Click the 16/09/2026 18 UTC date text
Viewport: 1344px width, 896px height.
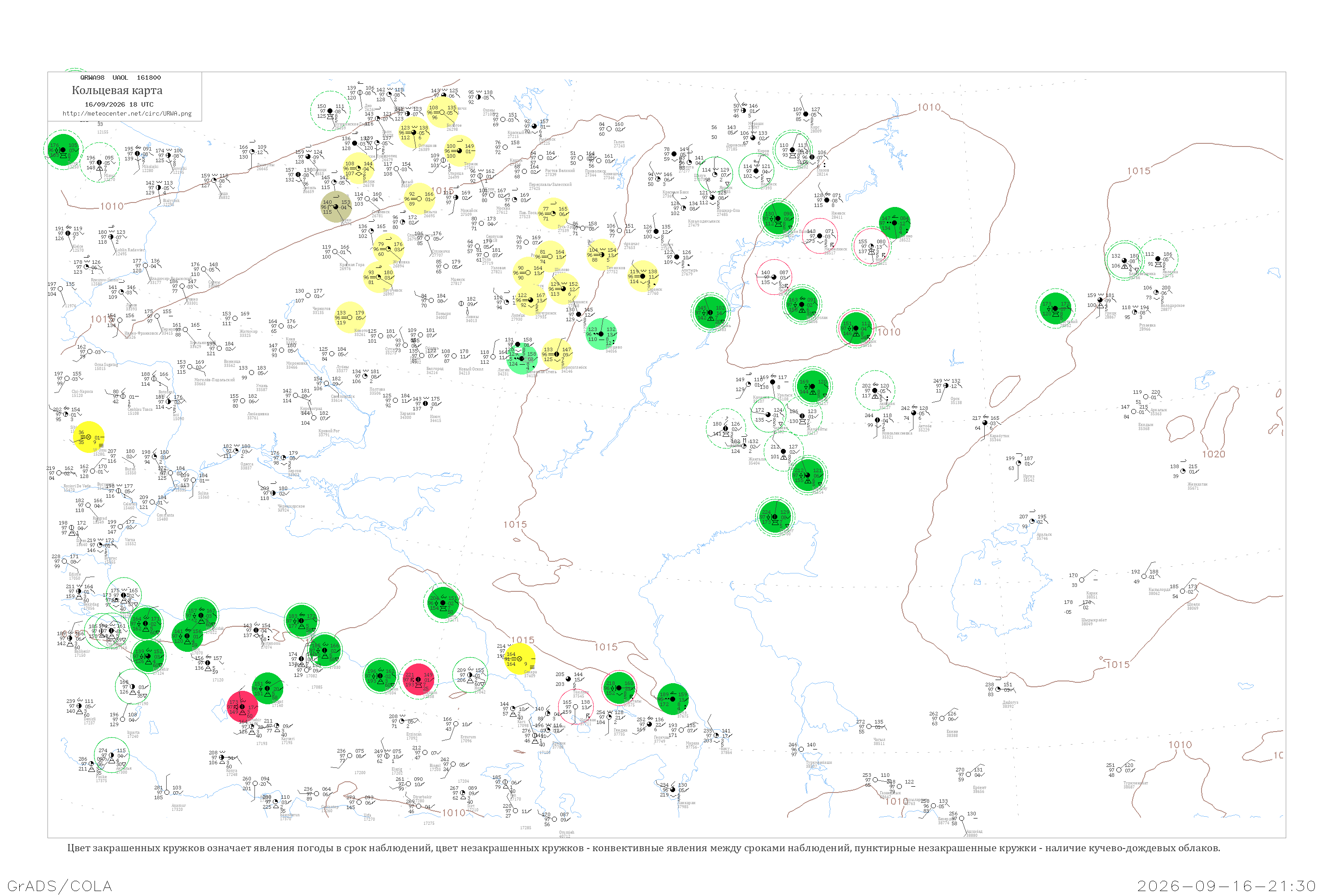coord(119,104)
